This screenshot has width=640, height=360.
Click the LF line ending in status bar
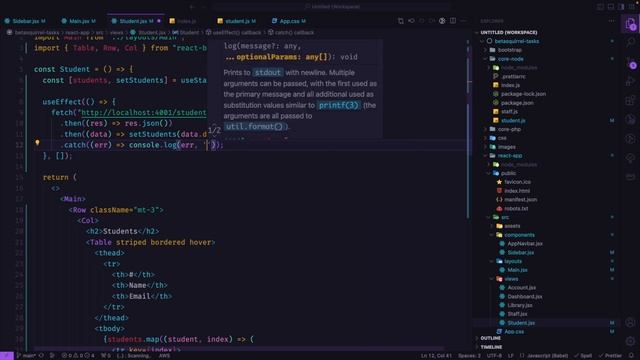click(x=510, y=356)
